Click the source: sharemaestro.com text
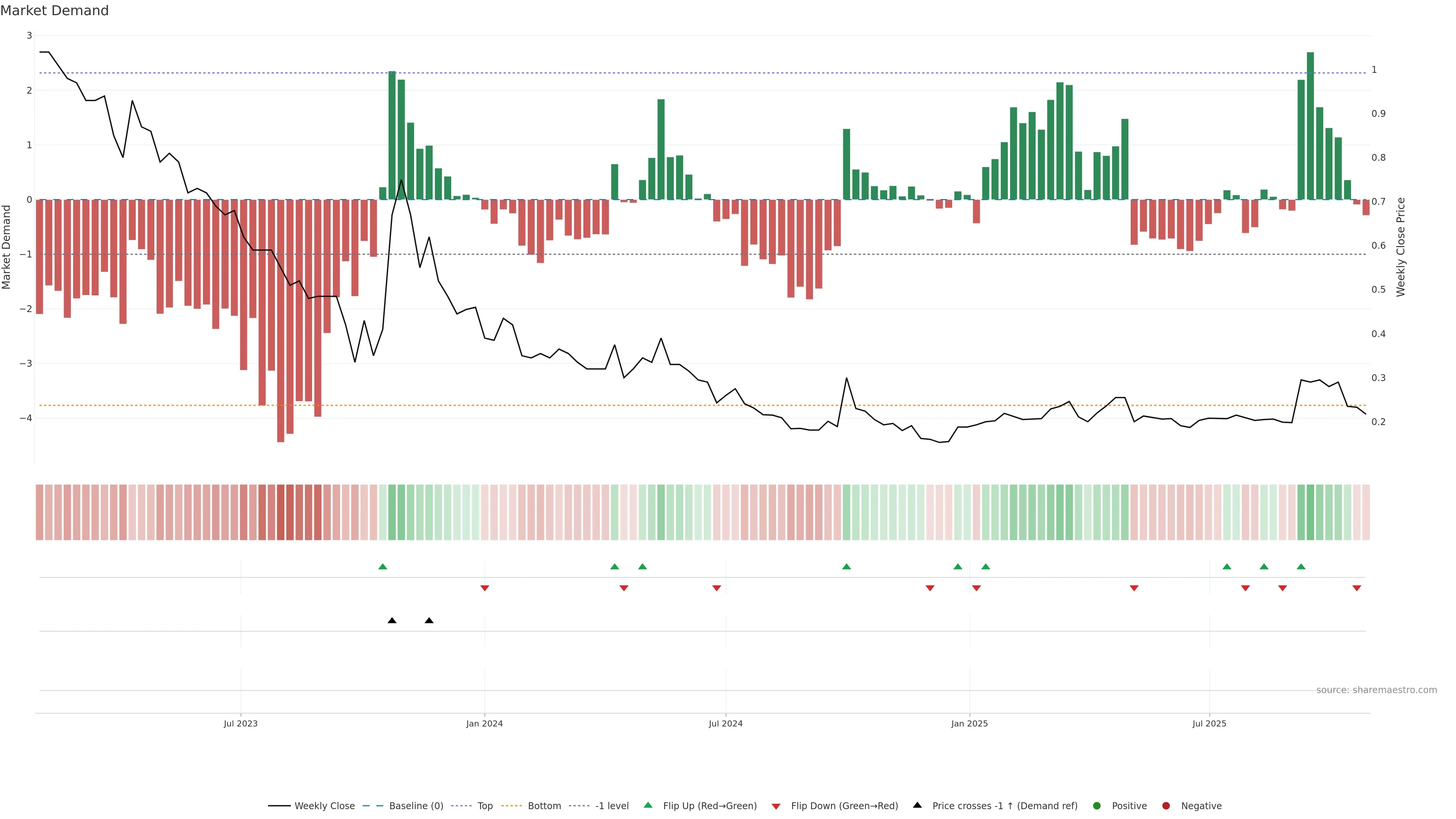1456x819 pixels. click(x=1376, y=690)
